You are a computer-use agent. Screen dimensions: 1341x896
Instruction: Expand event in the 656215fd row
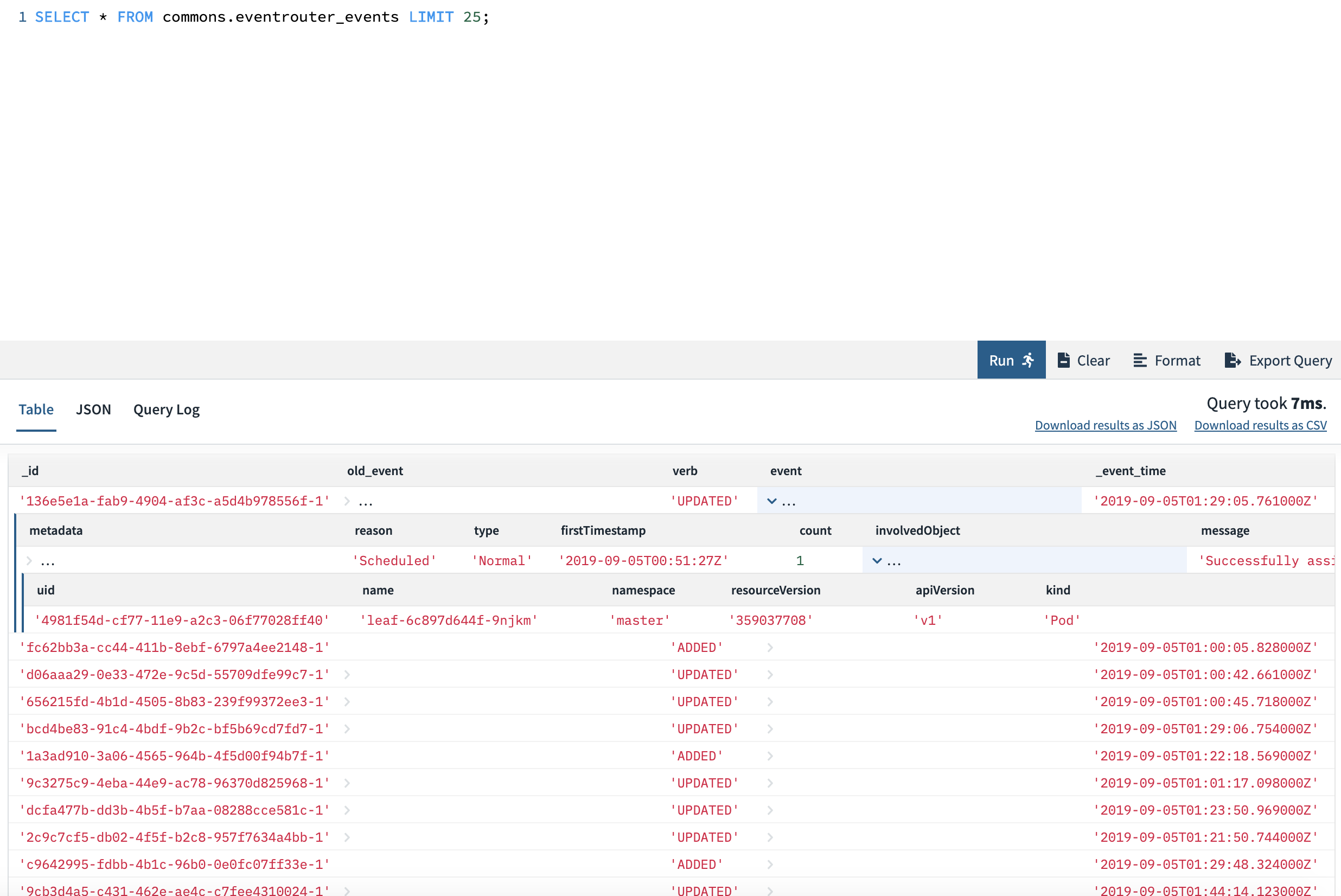coord(770,702)
